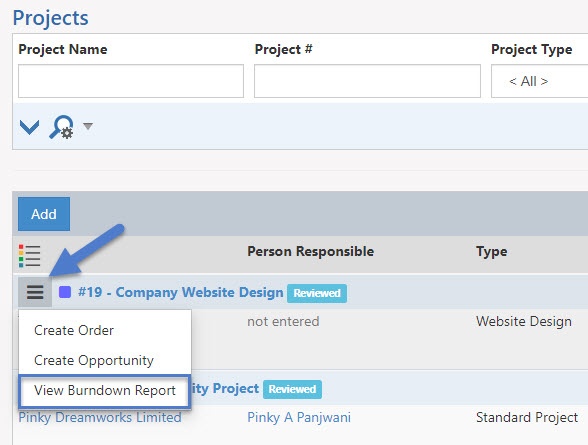Click the multicolored list view icon
588x445 pixels.
pyautogui.click(x=29, y=256)
